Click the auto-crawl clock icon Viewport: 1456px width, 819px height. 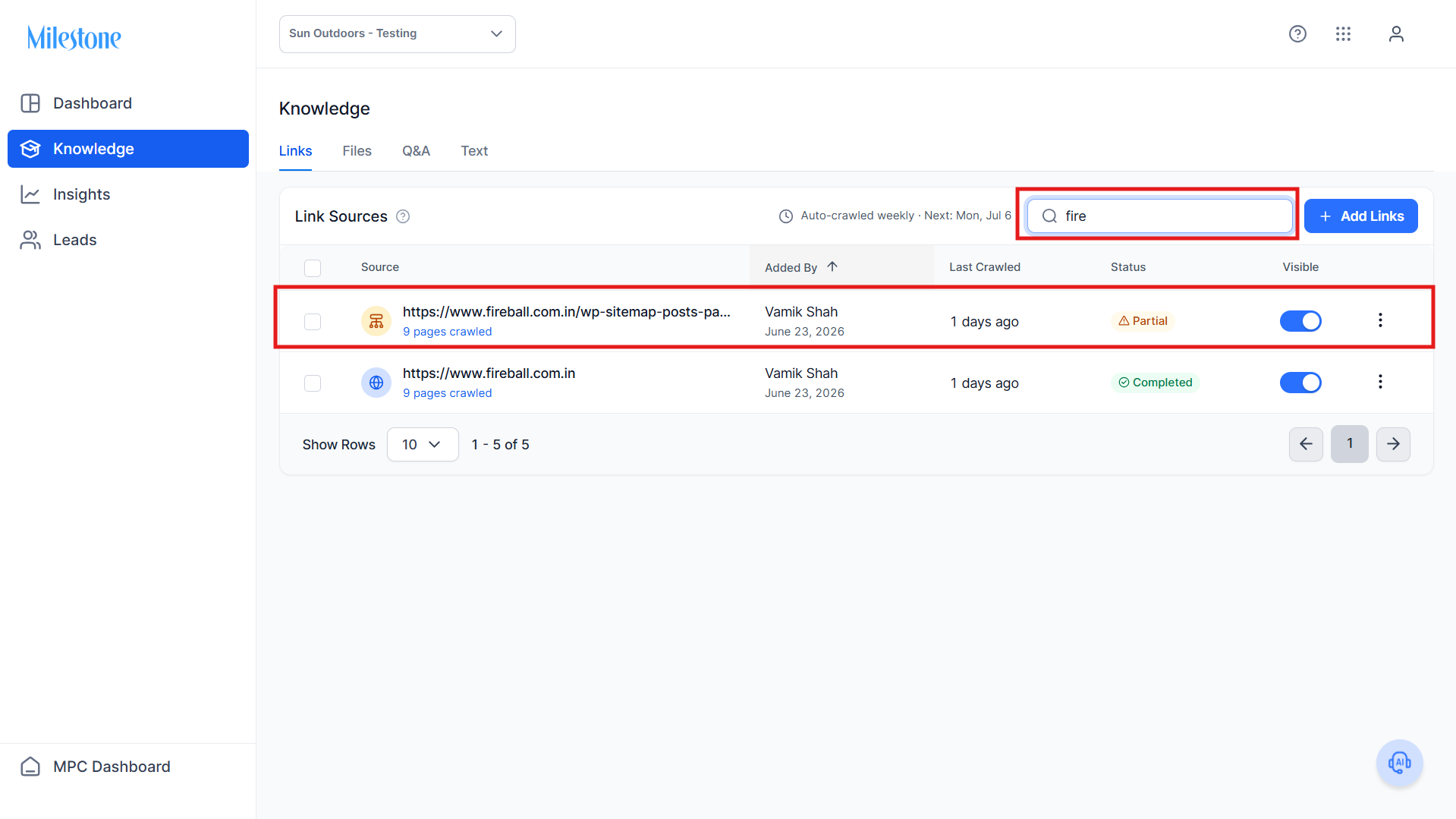[786, 216]
